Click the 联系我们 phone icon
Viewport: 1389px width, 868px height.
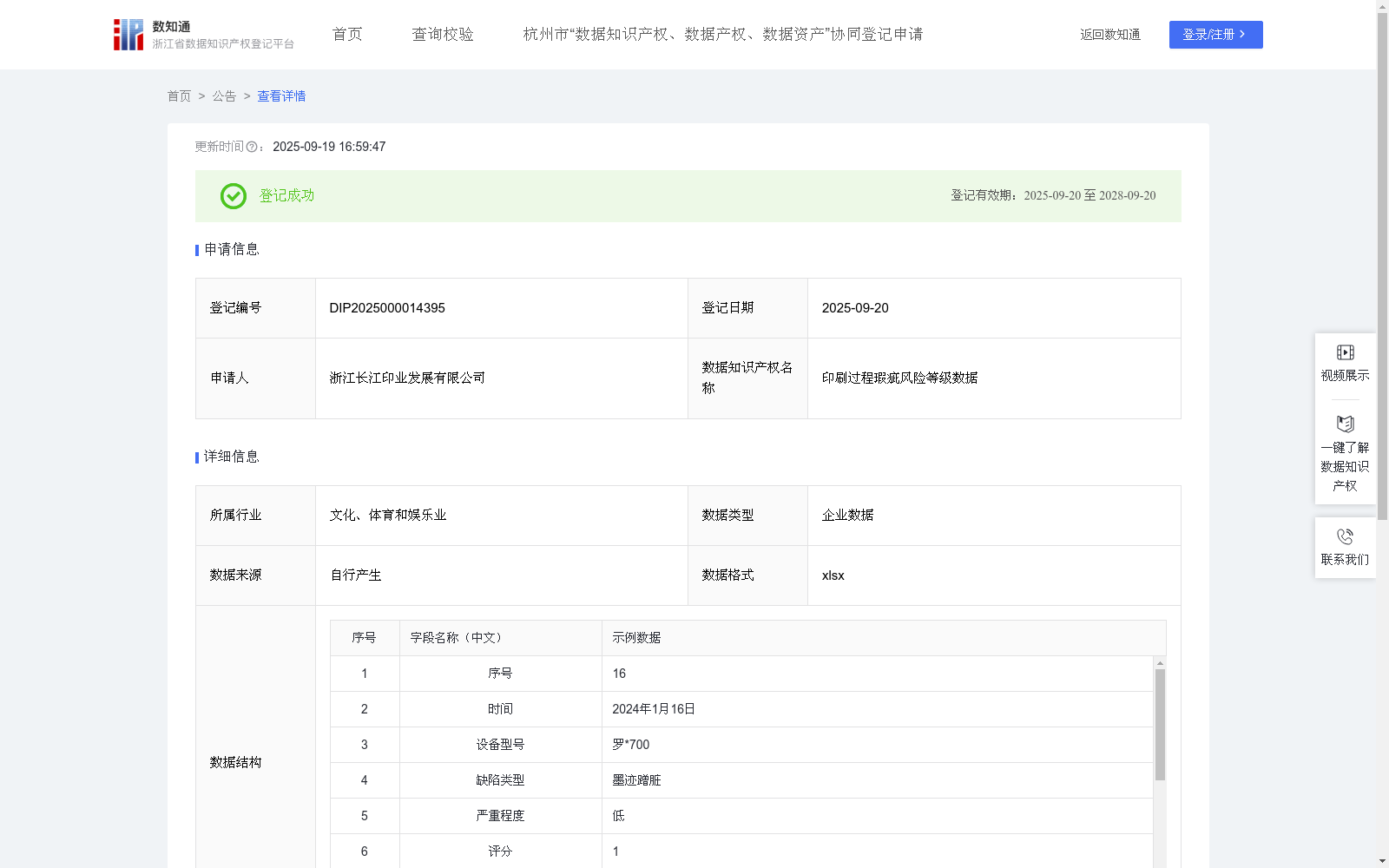point(1345,536)
